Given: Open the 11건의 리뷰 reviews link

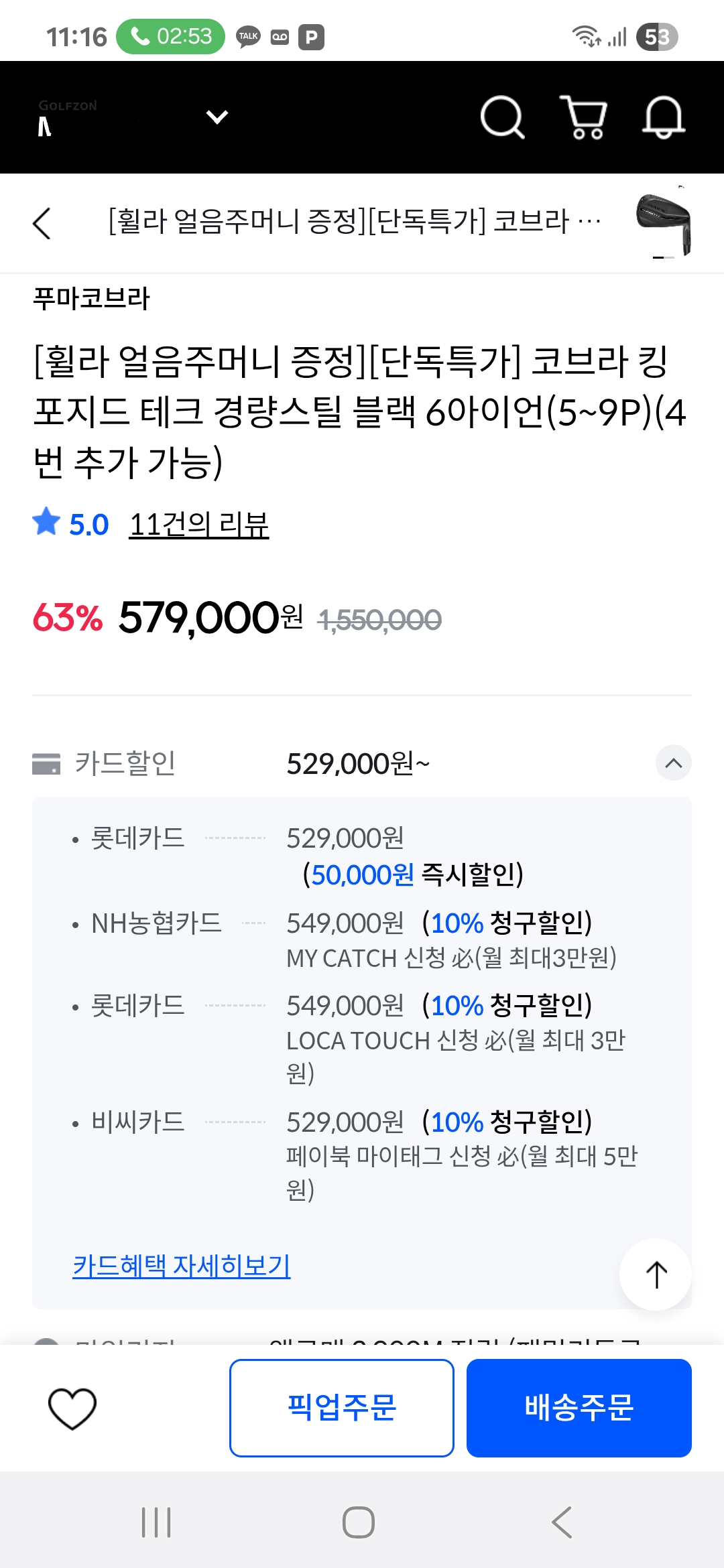Looking at the screenshot, I should 199,525.
